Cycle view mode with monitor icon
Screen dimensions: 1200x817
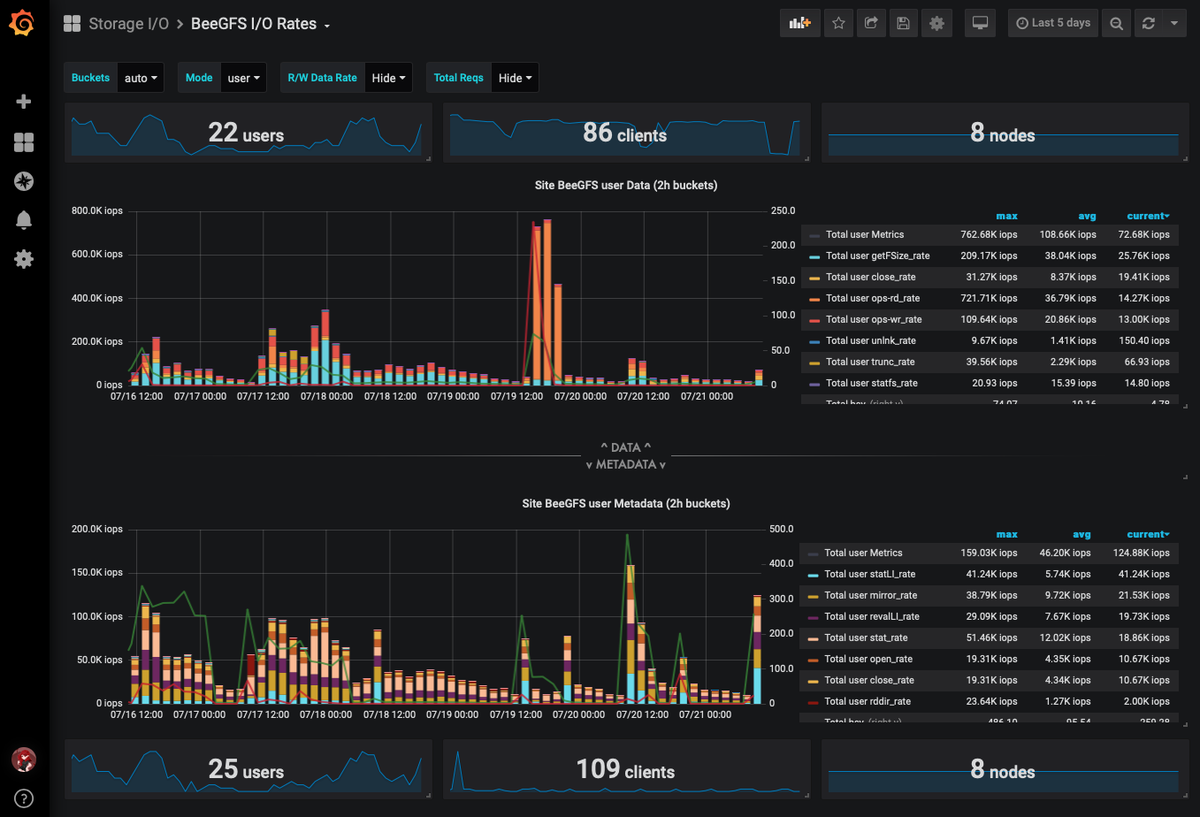(x=980, y=23)
